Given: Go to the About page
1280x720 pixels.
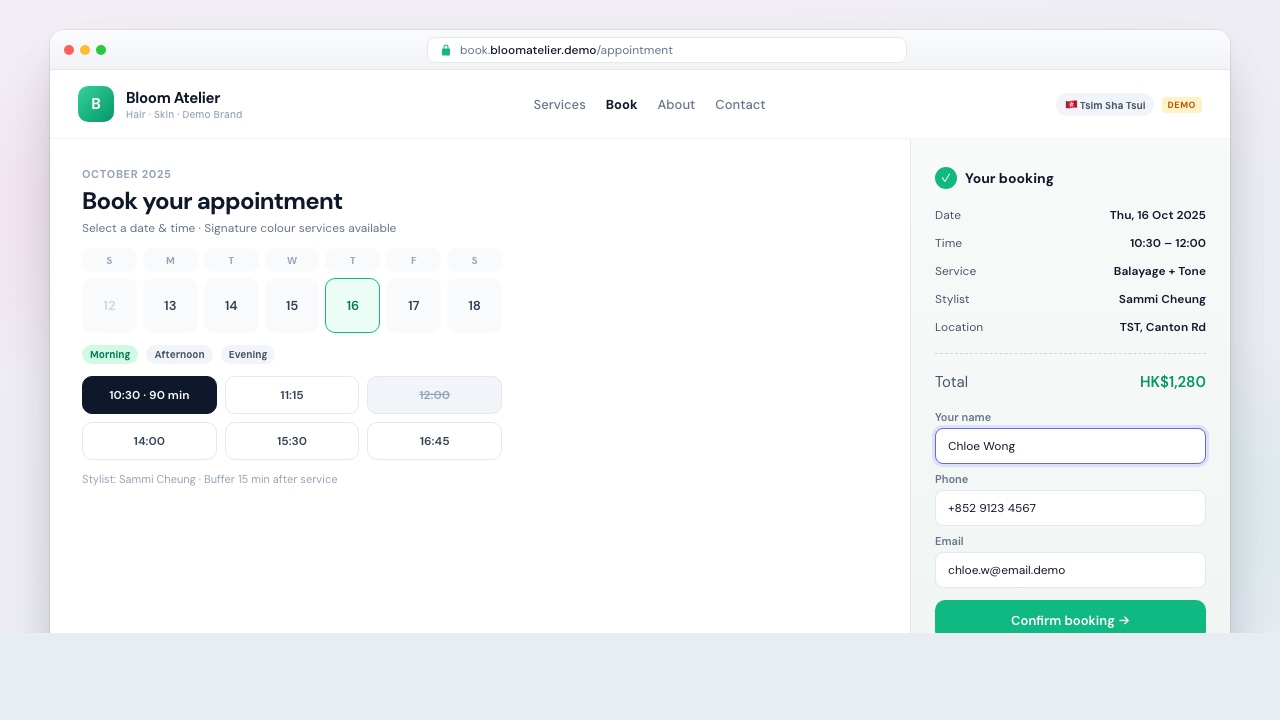Looking at the screenshot, I should (x=676, y=105).
